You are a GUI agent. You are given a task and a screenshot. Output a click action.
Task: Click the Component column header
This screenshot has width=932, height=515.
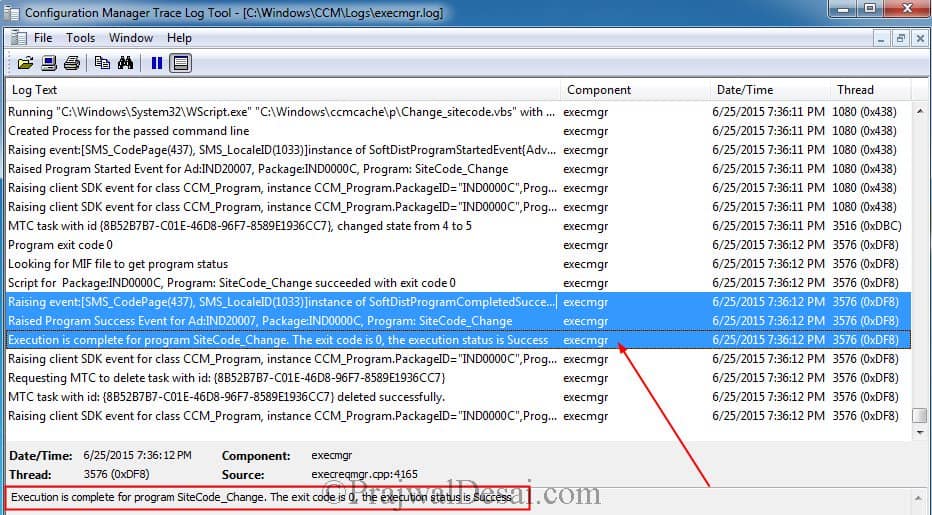pos(635,90)
